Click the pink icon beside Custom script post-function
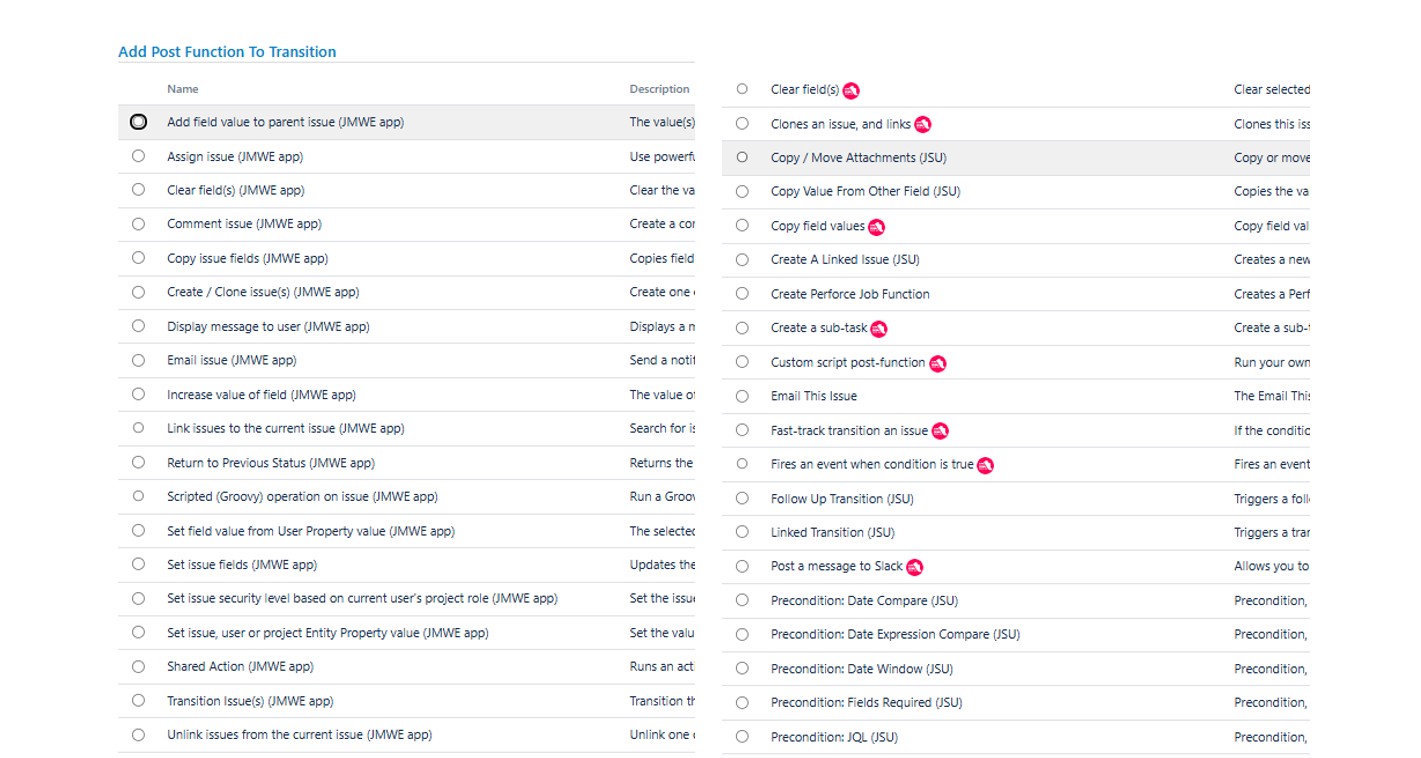 [938, 363]
